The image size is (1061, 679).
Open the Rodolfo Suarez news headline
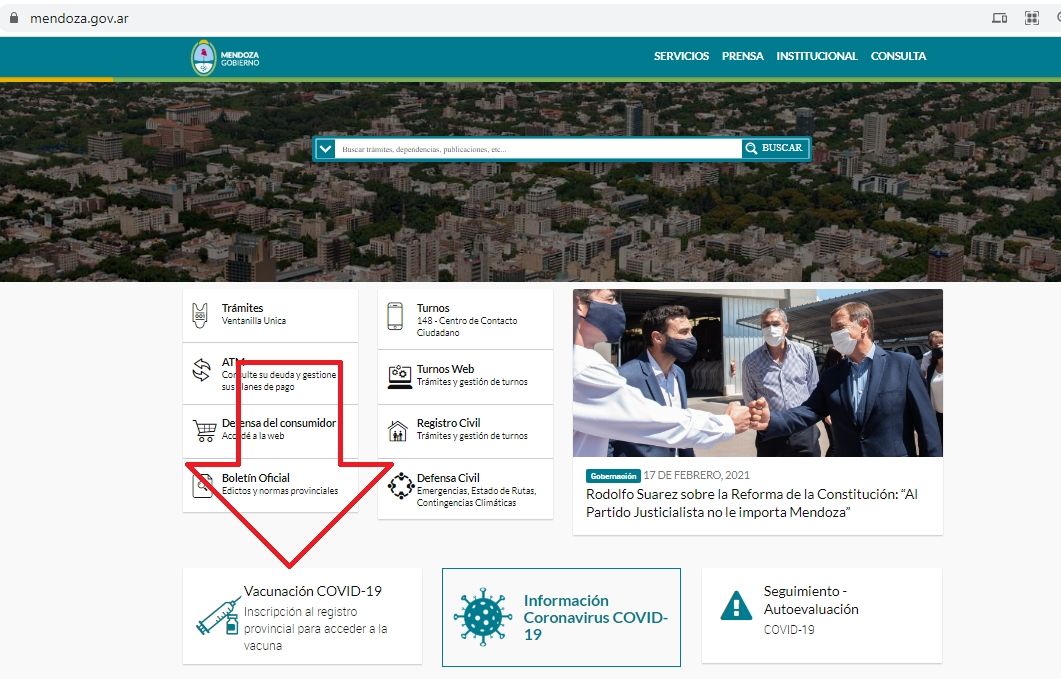point(751,503)
